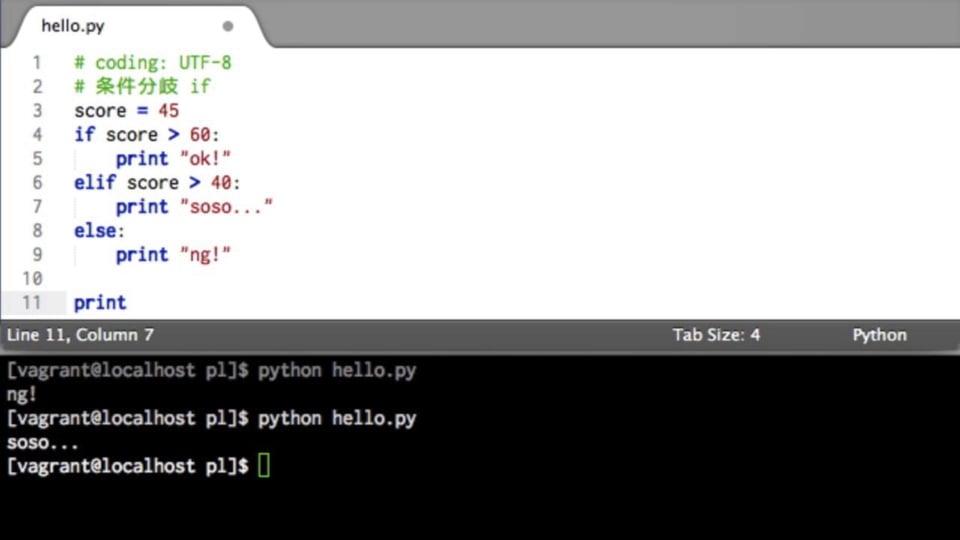Screen dimensions: 960x540
Task: Click the else keyword in the code
Action: (95, 231)
